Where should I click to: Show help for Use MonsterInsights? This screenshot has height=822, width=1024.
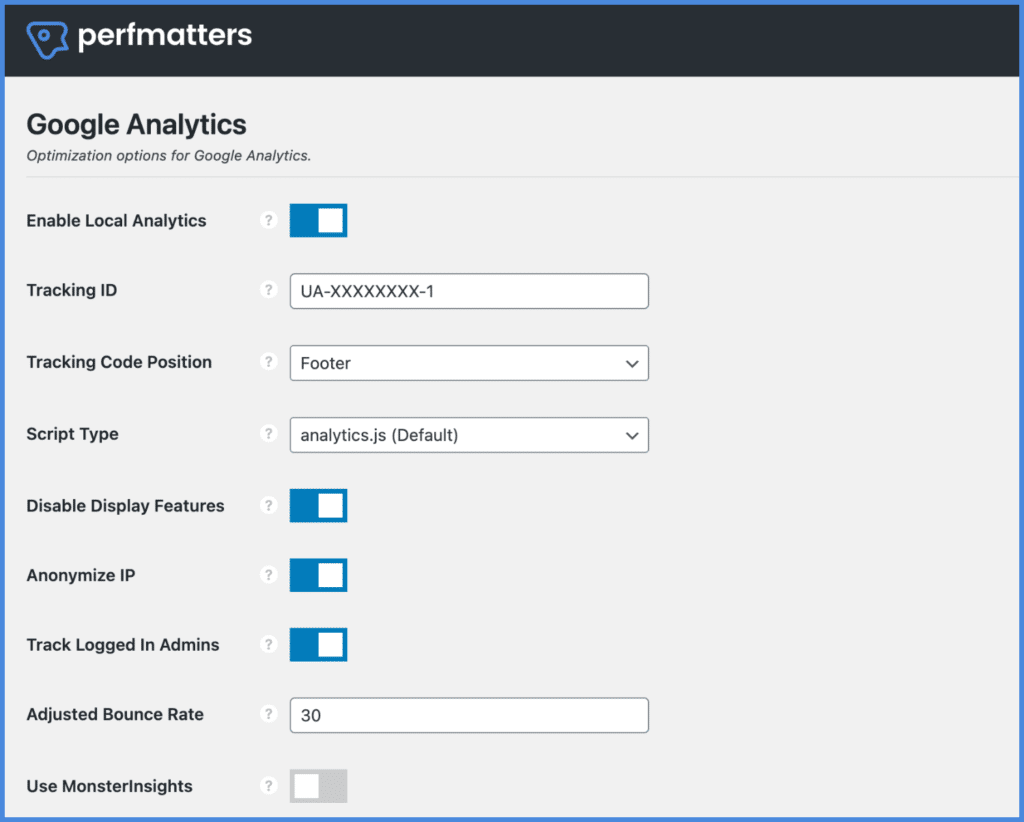pos(268,785)
